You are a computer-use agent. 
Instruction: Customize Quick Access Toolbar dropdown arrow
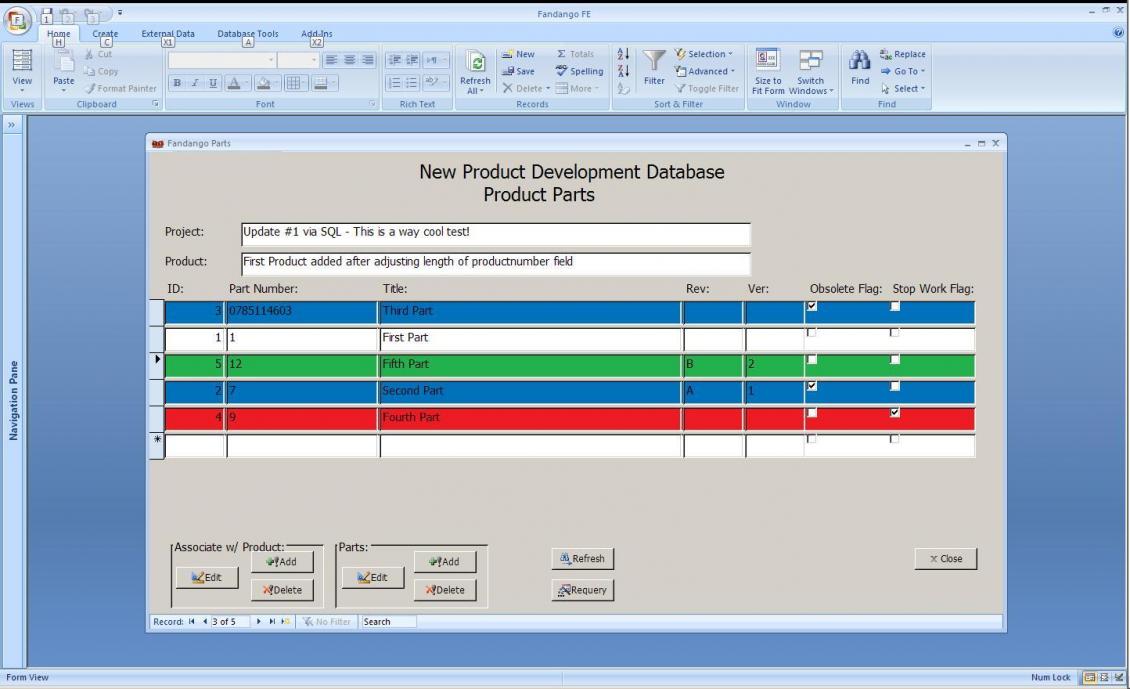point(120,13)
